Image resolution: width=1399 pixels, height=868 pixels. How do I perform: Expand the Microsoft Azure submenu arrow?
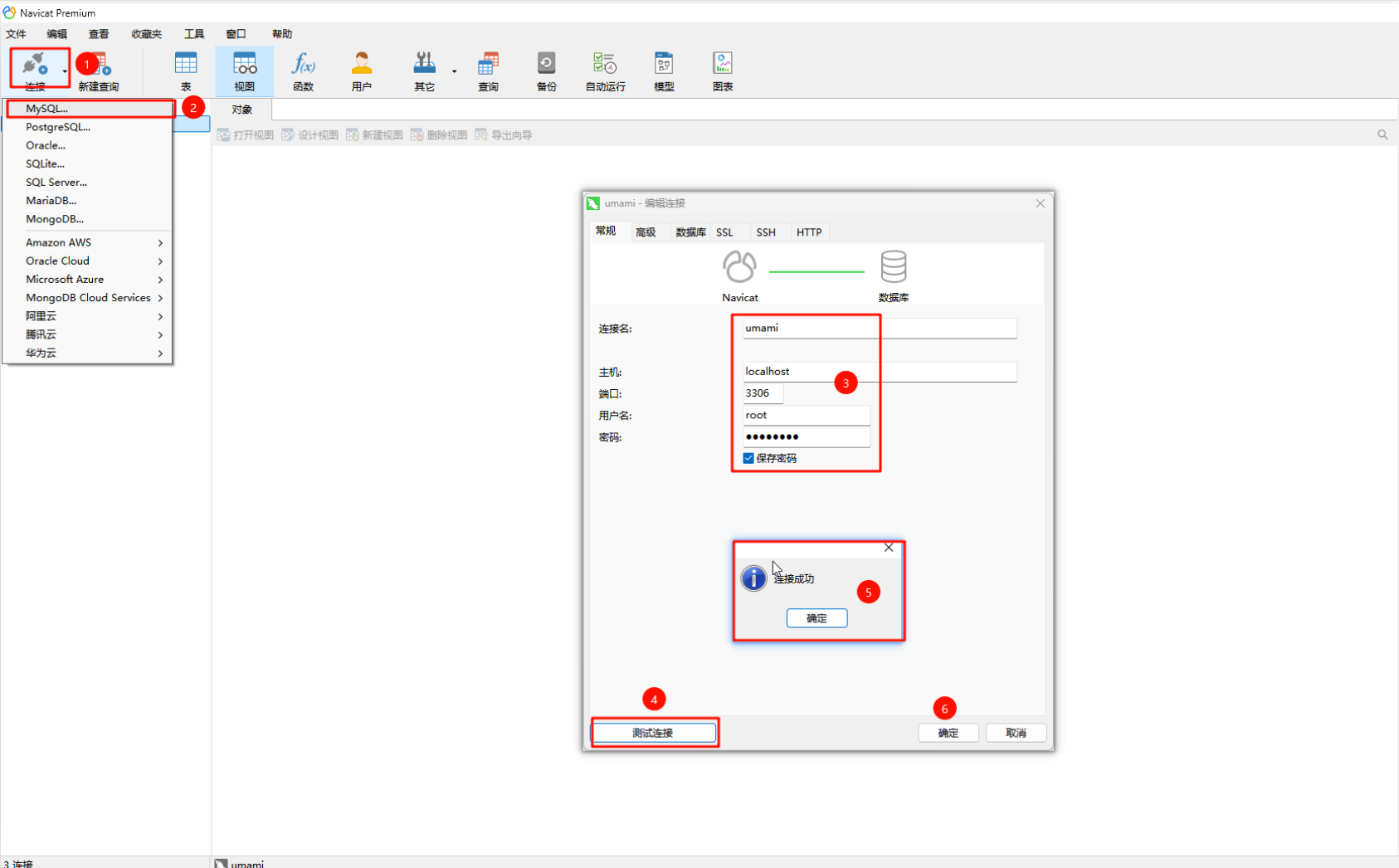coord(160,280)
